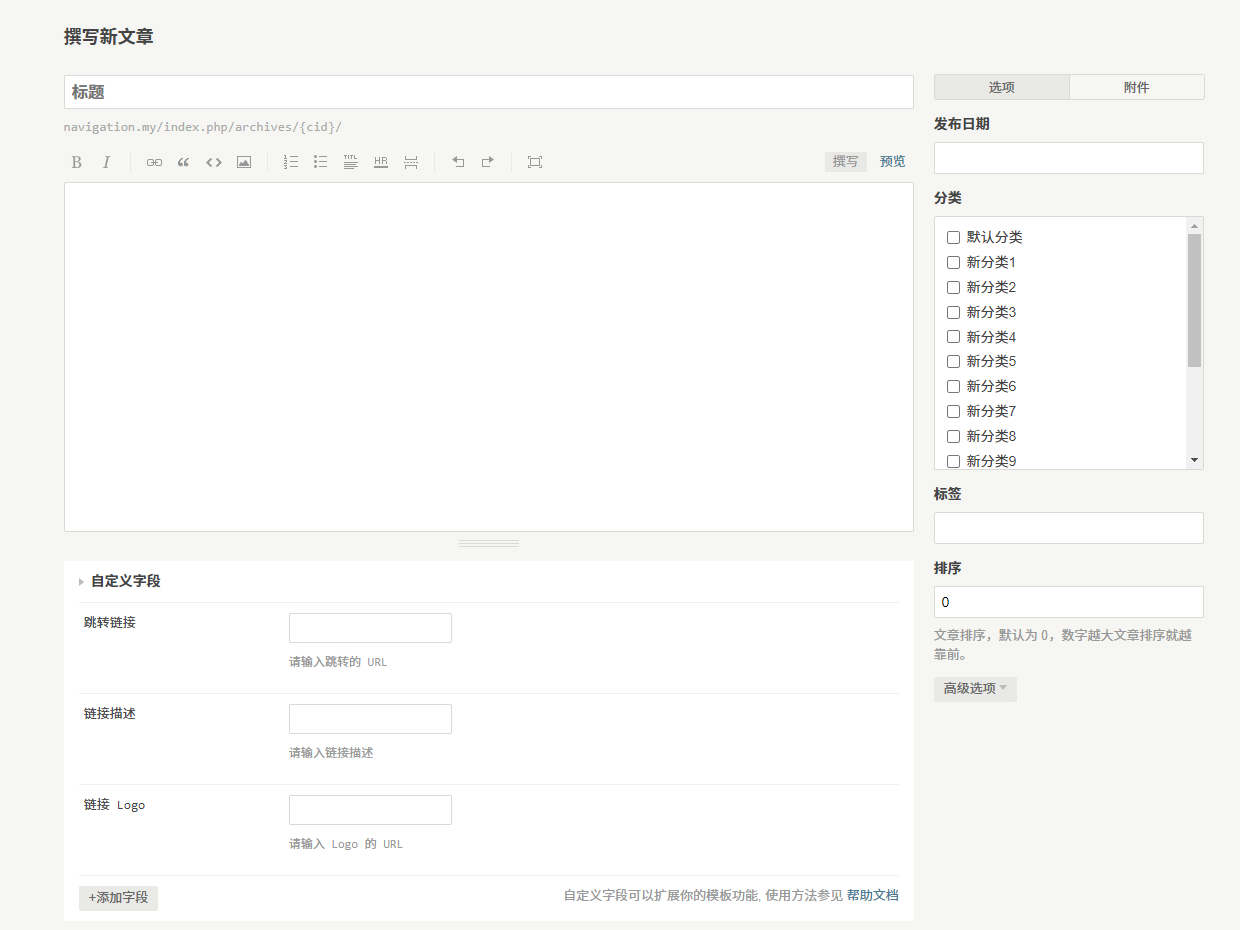
Task: Insert a blockquote using the quote icon
Action: (x=184, y=162)
